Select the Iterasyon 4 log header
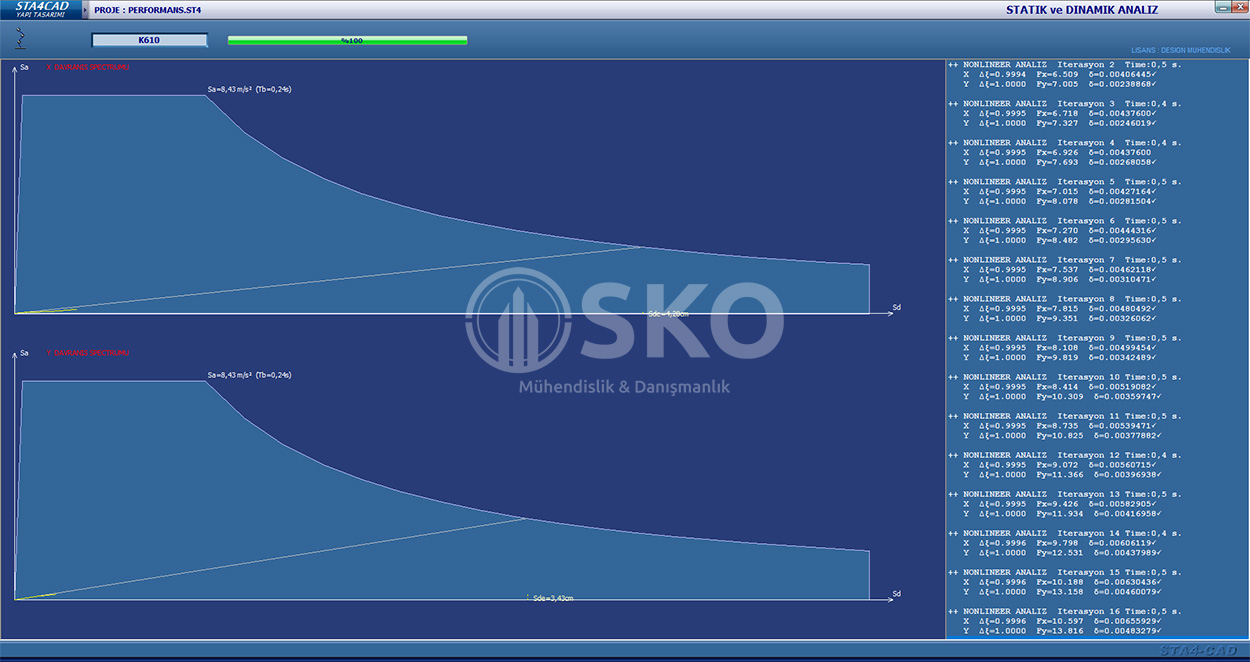The width and height of the screenshot is (1250, 662). (x=1065, y=142)
